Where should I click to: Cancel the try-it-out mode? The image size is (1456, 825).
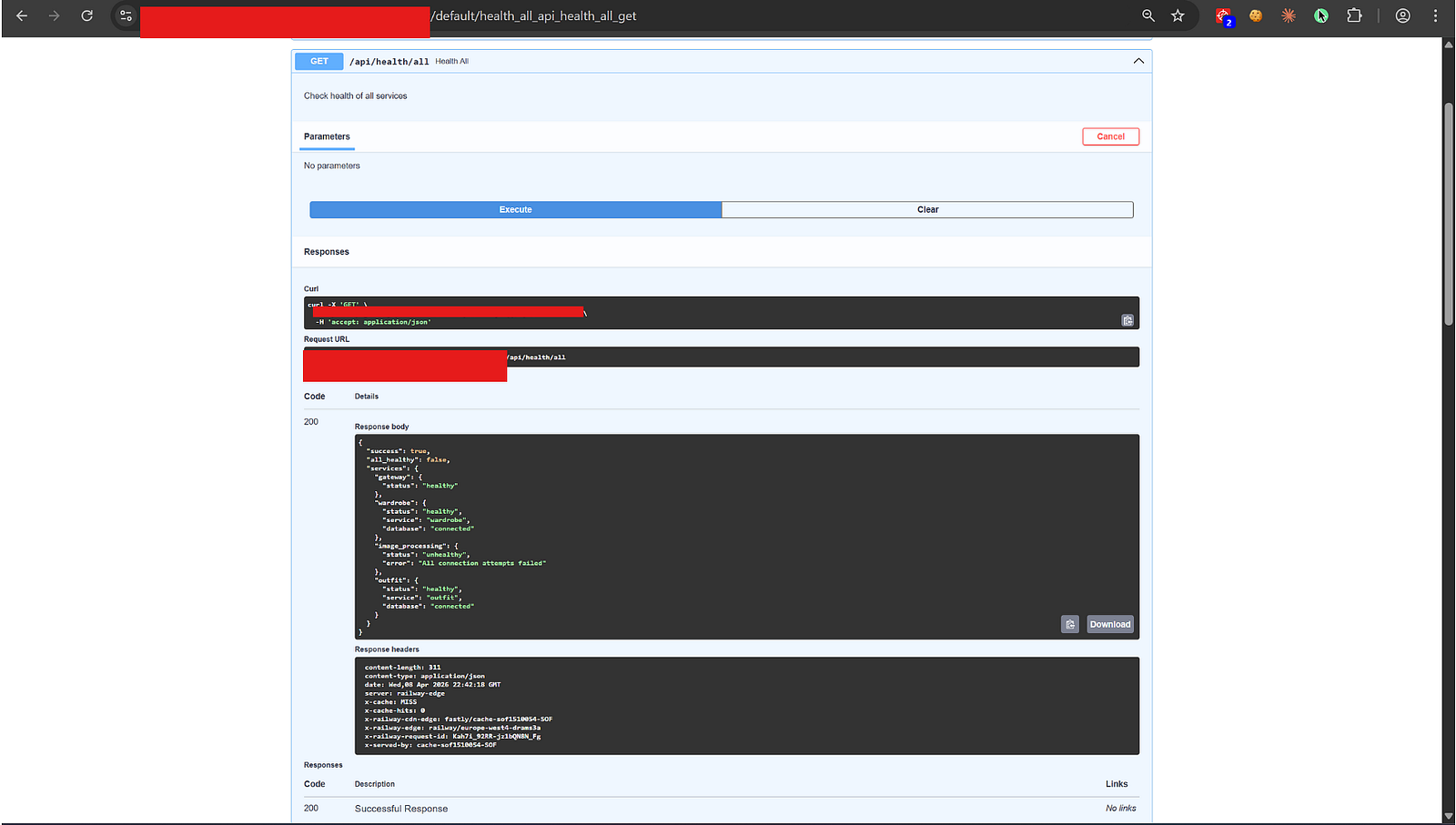coord(1110,136)
